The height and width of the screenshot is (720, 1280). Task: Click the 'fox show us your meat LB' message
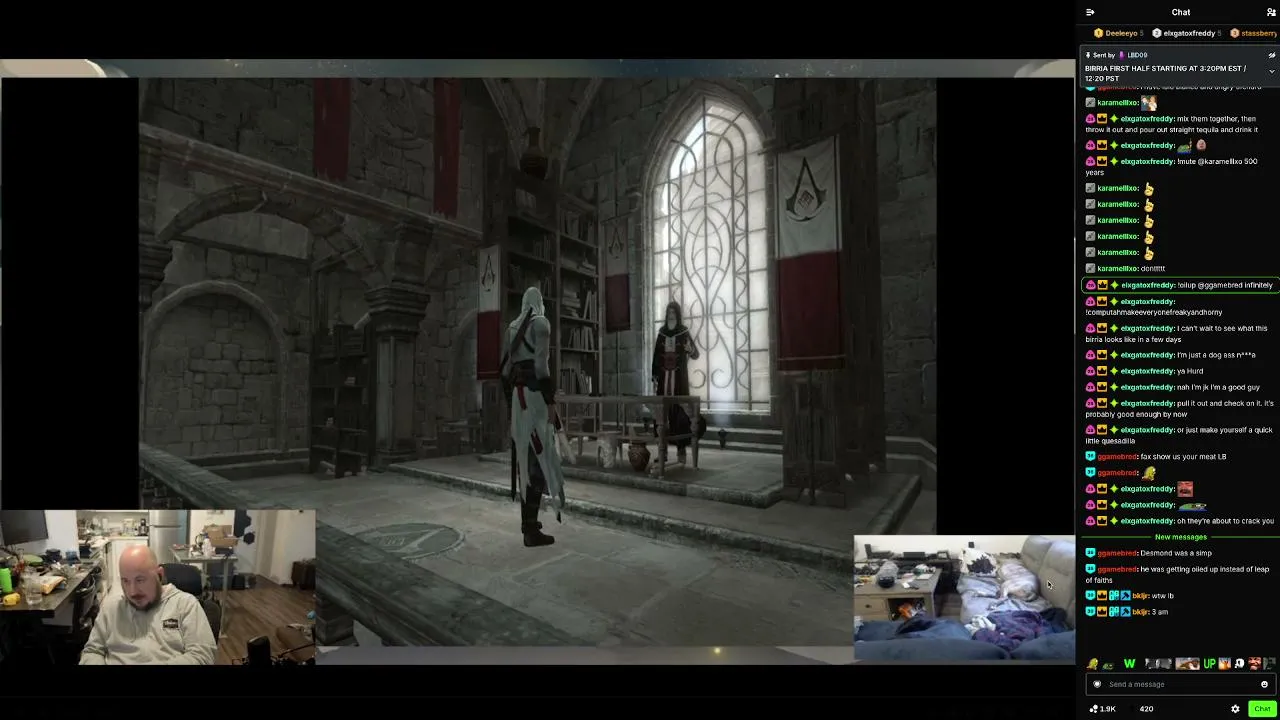(x=1183, y=457)
